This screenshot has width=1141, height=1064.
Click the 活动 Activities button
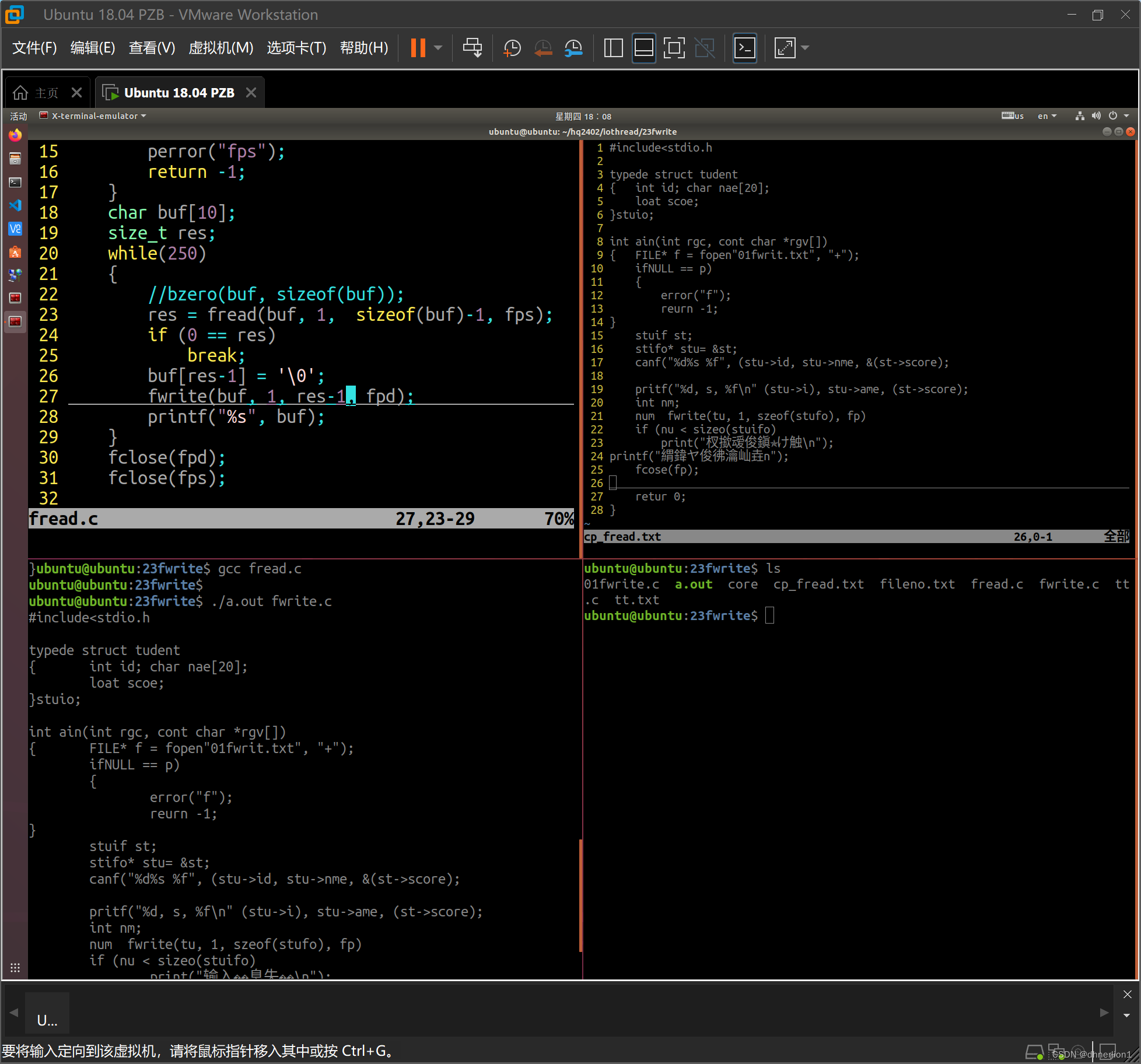point(18,116)
